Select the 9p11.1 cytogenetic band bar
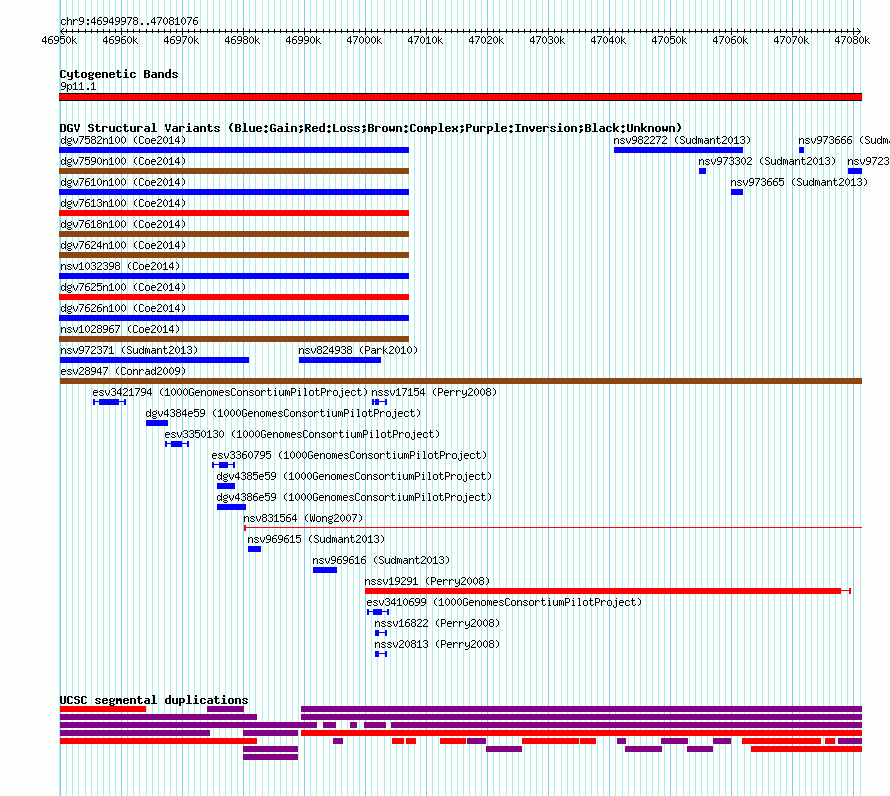 click(x=460, y=97)
